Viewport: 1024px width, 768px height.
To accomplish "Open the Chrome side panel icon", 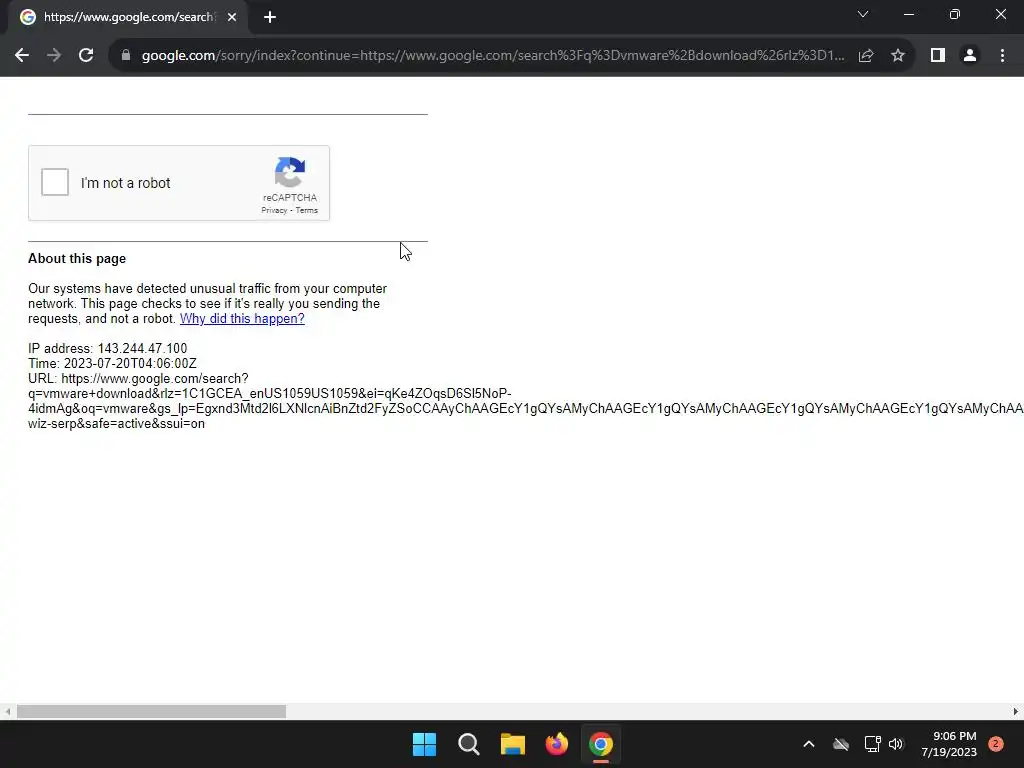I will tap(938, 56).
